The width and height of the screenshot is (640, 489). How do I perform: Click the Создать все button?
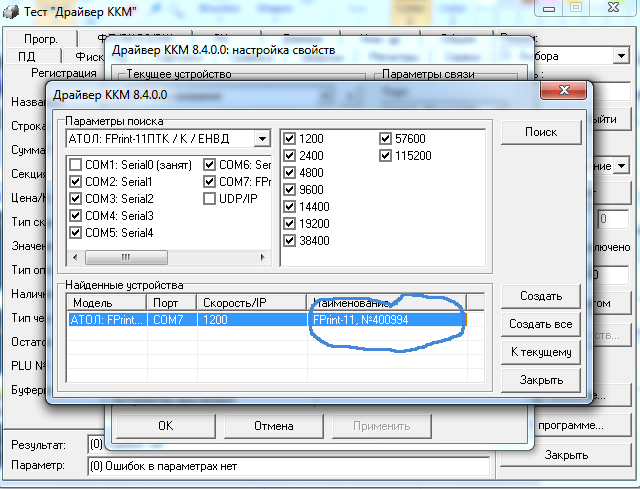click(541, 324)
